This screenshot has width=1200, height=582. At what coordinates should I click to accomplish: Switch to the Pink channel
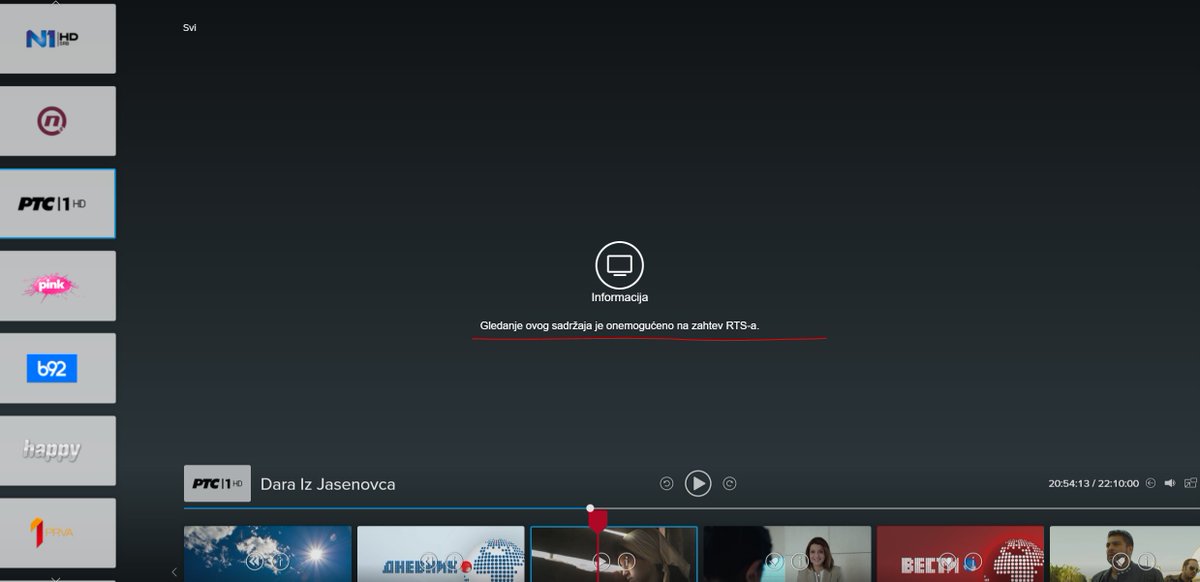[57, 286]
